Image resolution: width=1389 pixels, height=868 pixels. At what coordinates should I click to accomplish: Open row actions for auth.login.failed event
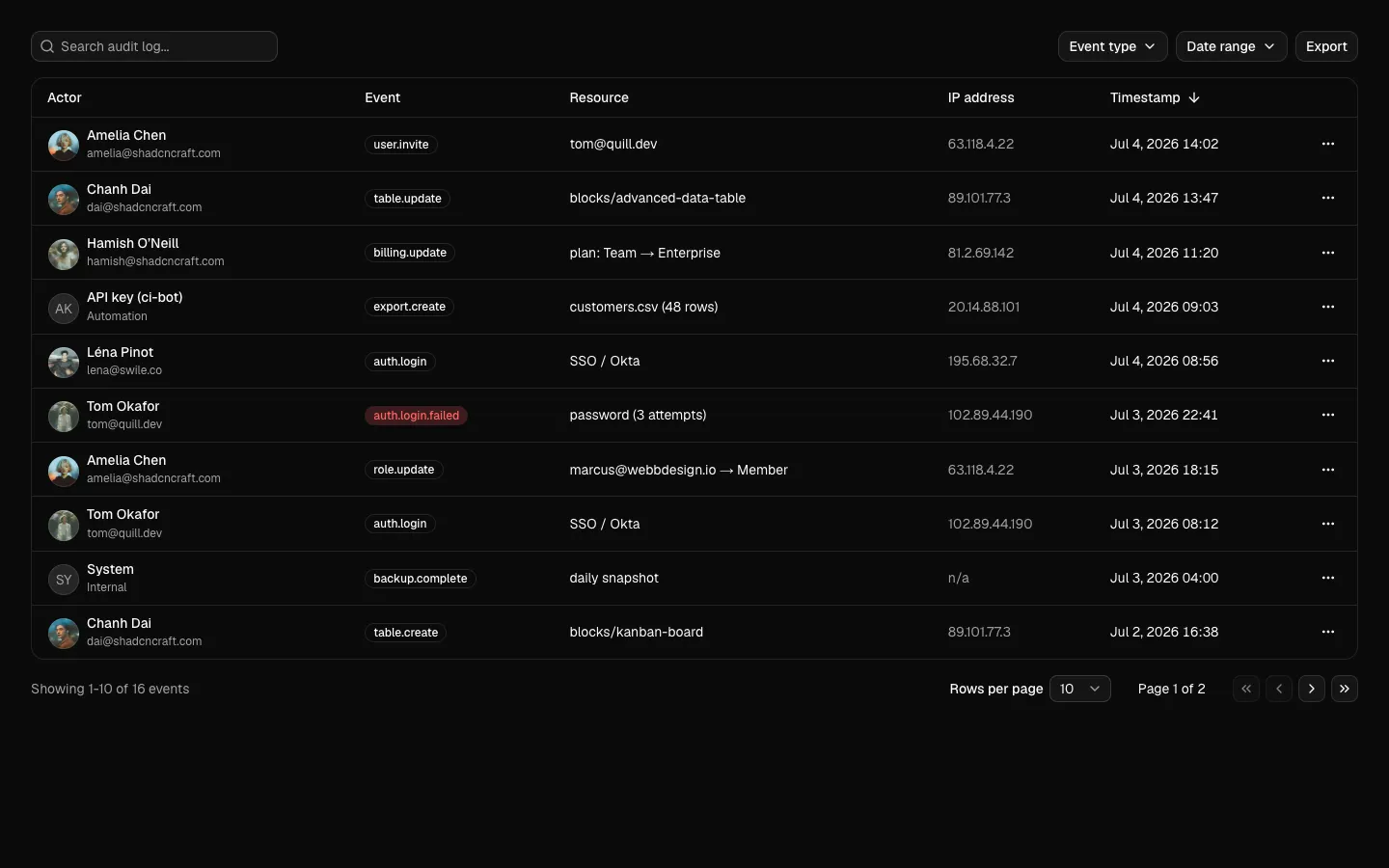coord(1328,415)
